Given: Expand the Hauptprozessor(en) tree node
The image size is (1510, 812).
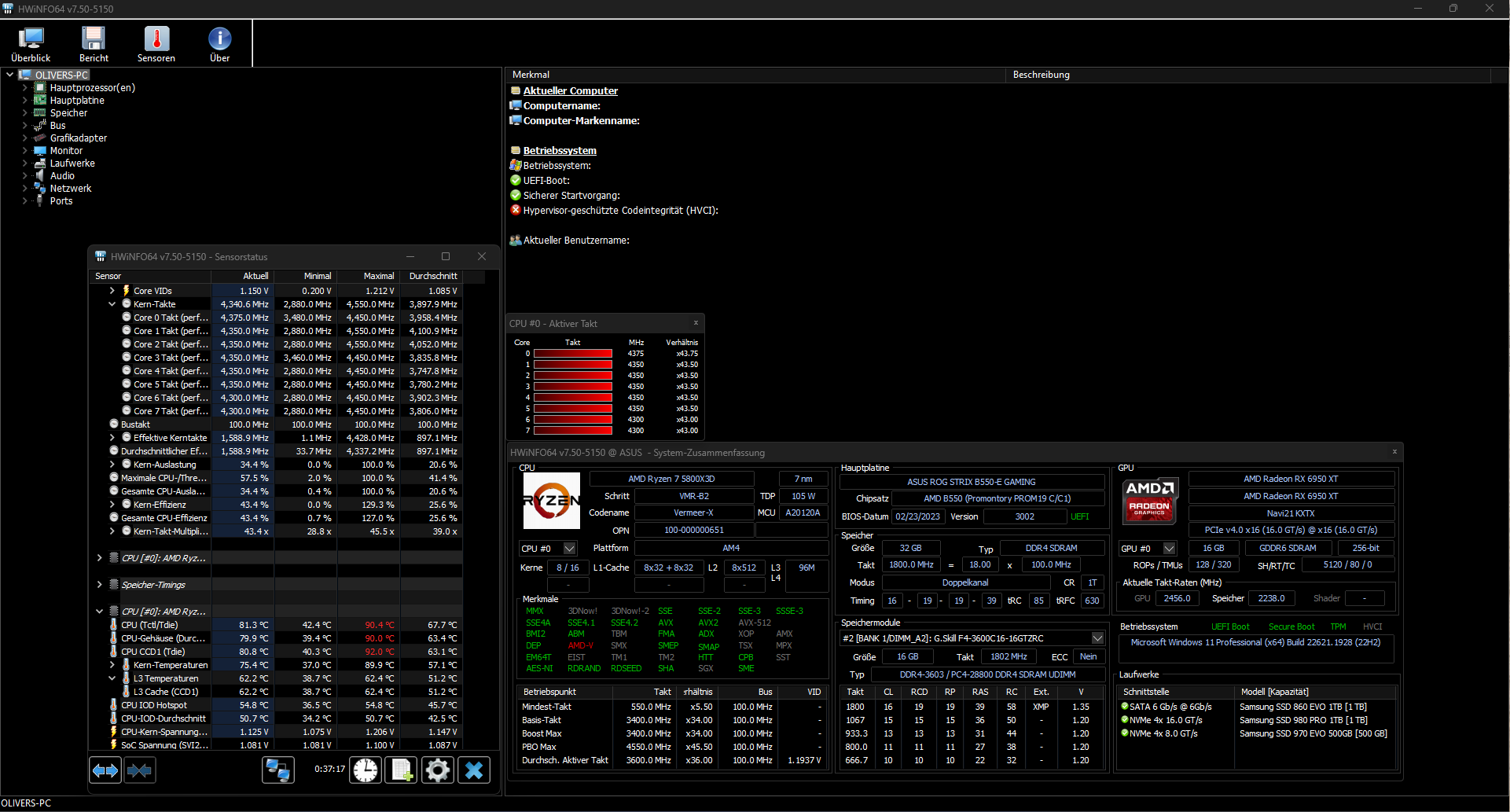Looking at the screenshot, I should coord(24,88).
